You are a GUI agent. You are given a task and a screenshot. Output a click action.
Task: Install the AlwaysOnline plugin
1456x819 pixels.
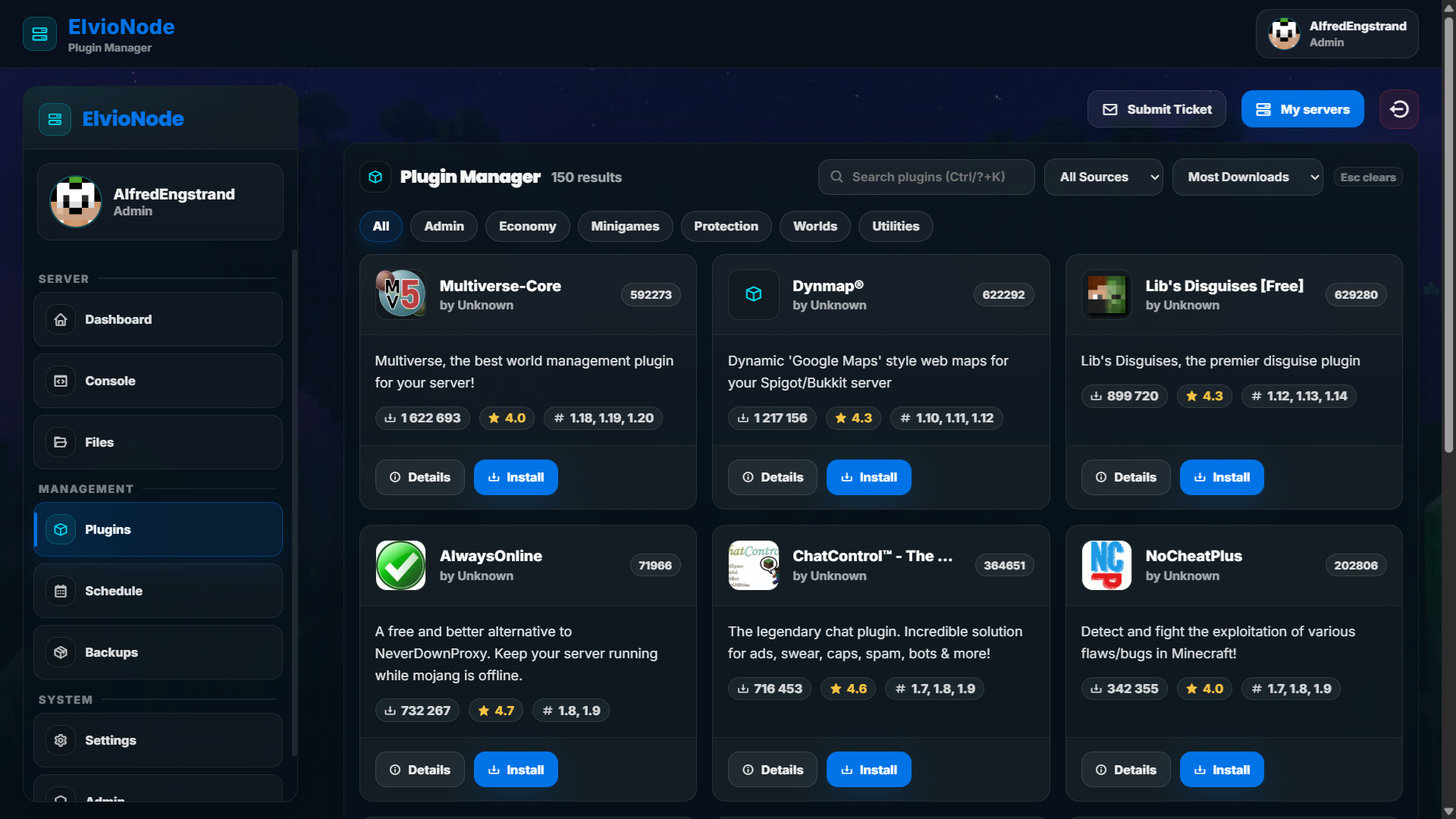pyautogui.click(x=516, y=770)
